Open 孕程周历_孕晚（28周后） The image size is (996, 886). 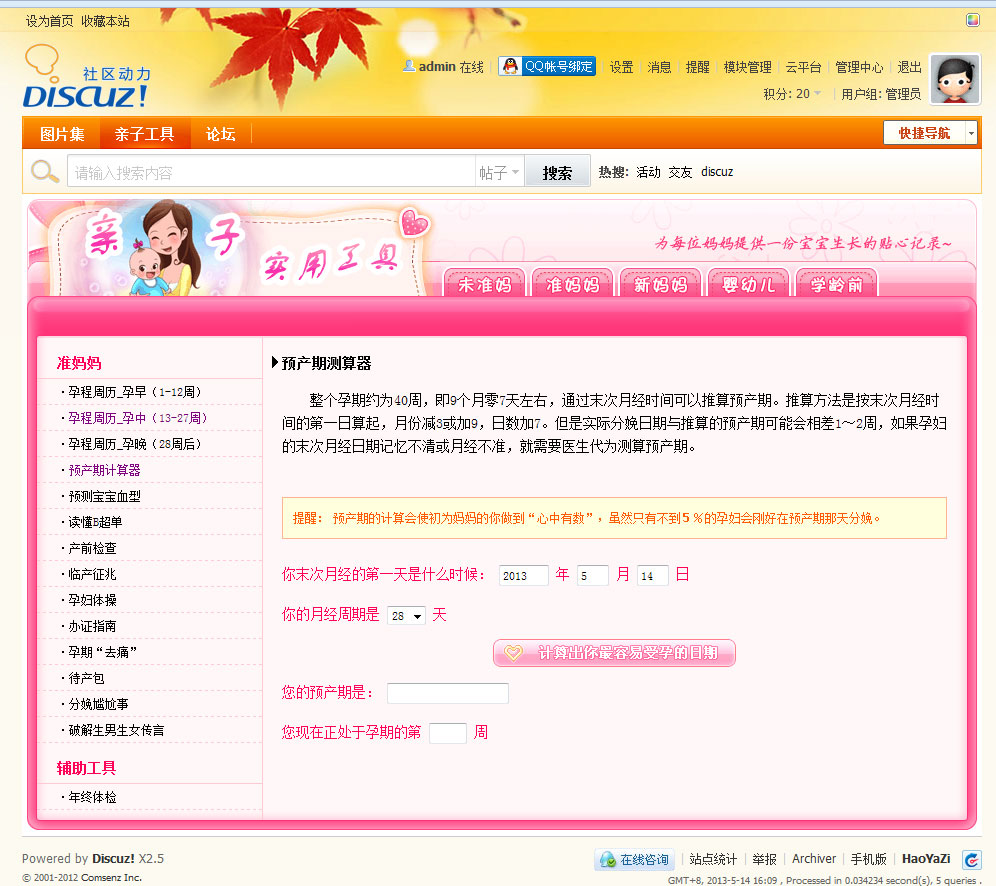[x=135, y=444]
